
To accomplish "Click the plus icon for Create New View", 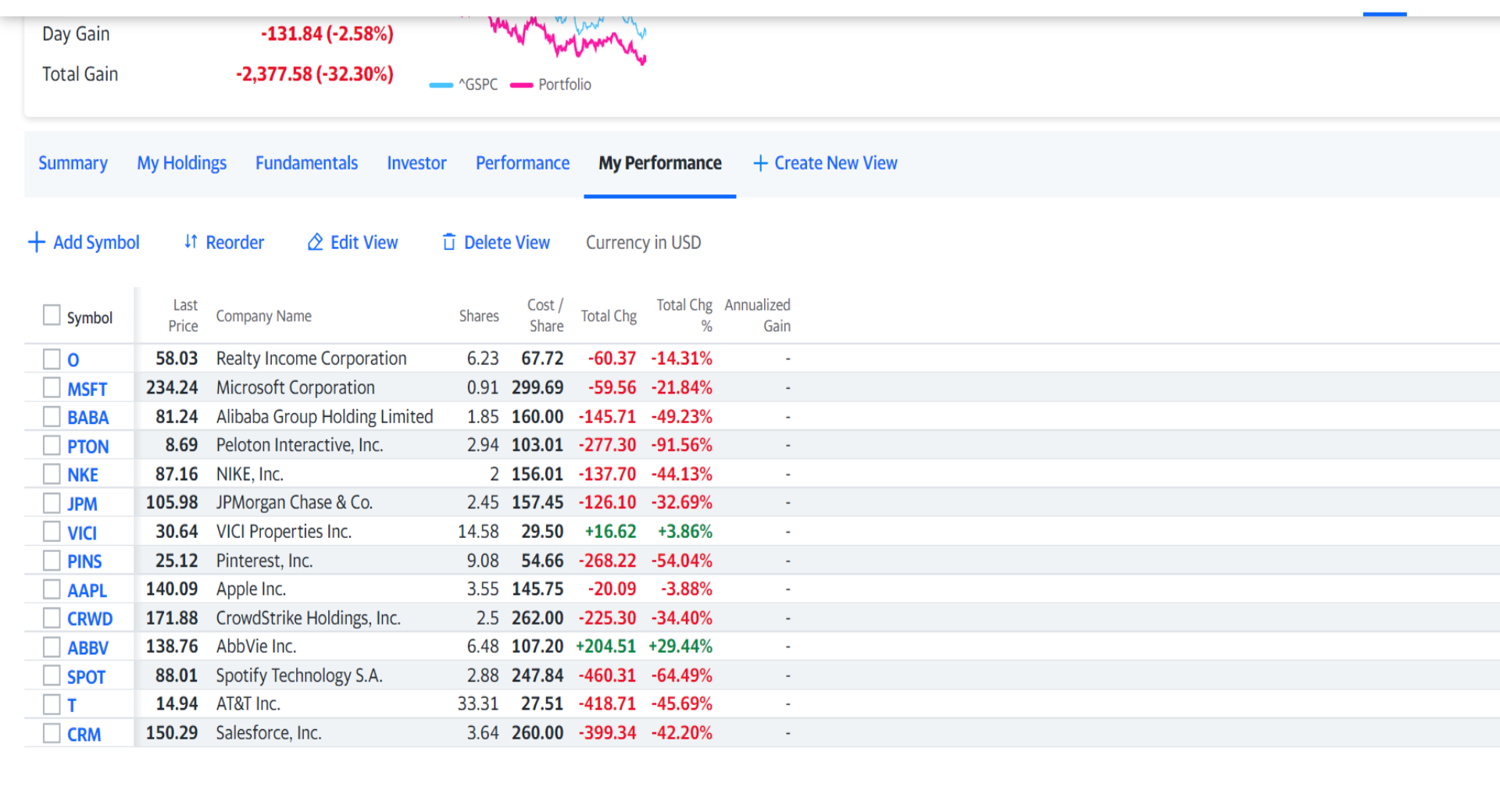I will (760, 163).
